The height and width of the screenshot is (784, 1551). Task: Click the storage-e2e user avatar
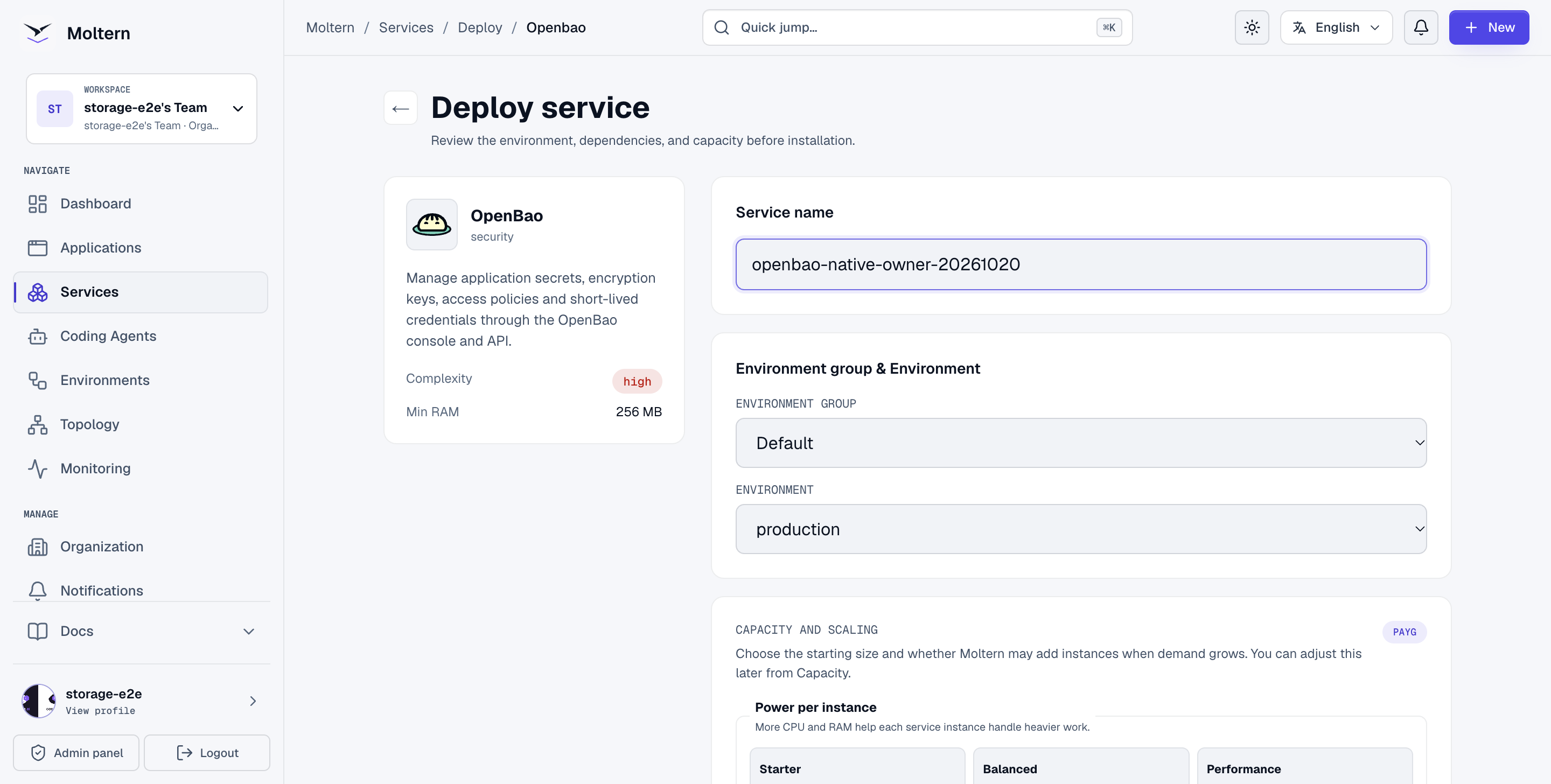point(39,701)
